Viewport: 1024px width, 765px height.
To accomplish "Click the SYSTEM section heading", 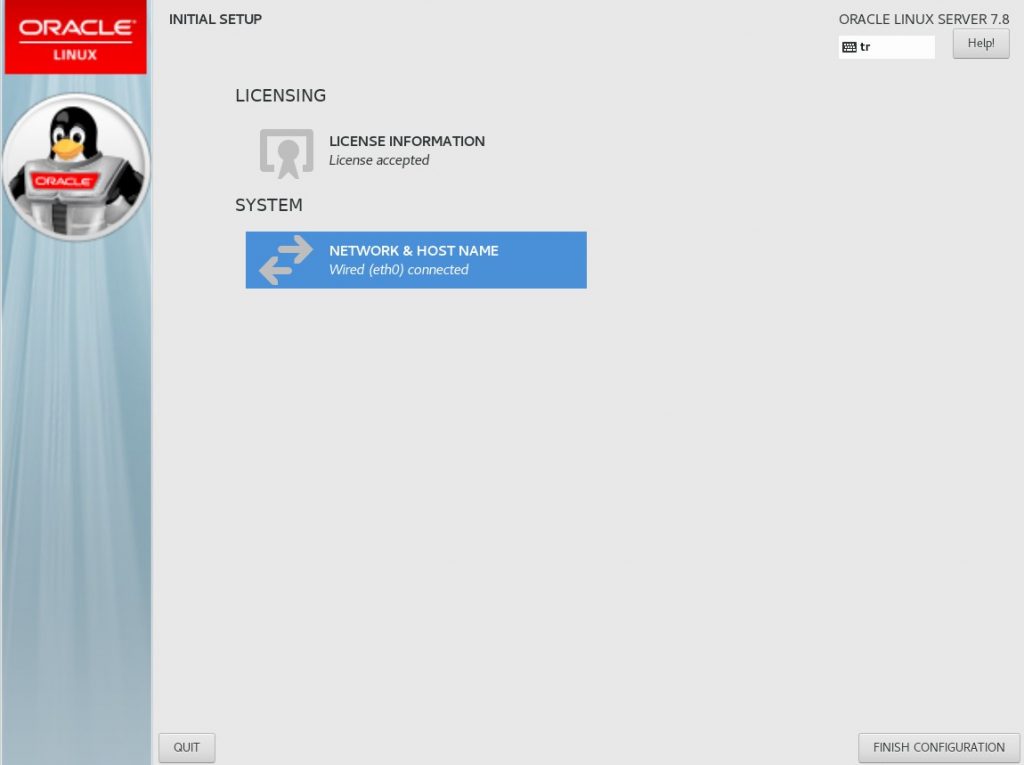I will pyautogui.click(x=268, y=205).
